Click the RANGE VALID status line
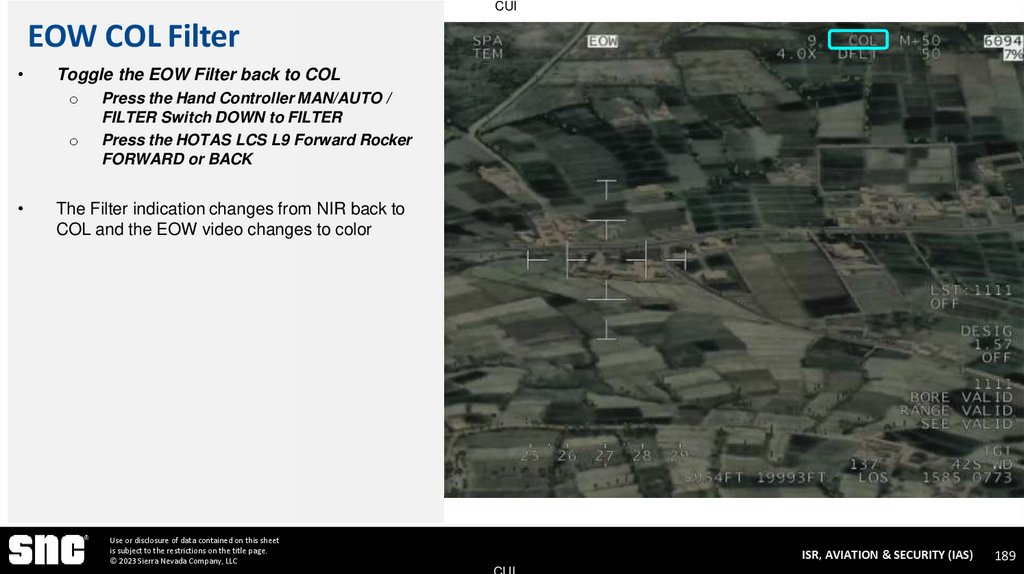 click(956, 410)
